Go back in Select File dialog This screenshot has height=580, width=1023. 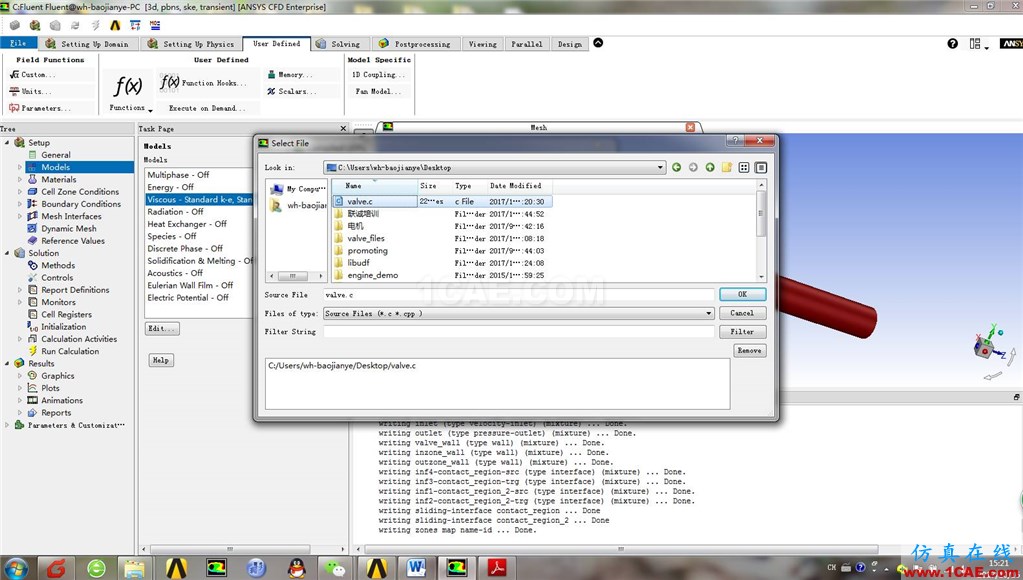(677, 168)
